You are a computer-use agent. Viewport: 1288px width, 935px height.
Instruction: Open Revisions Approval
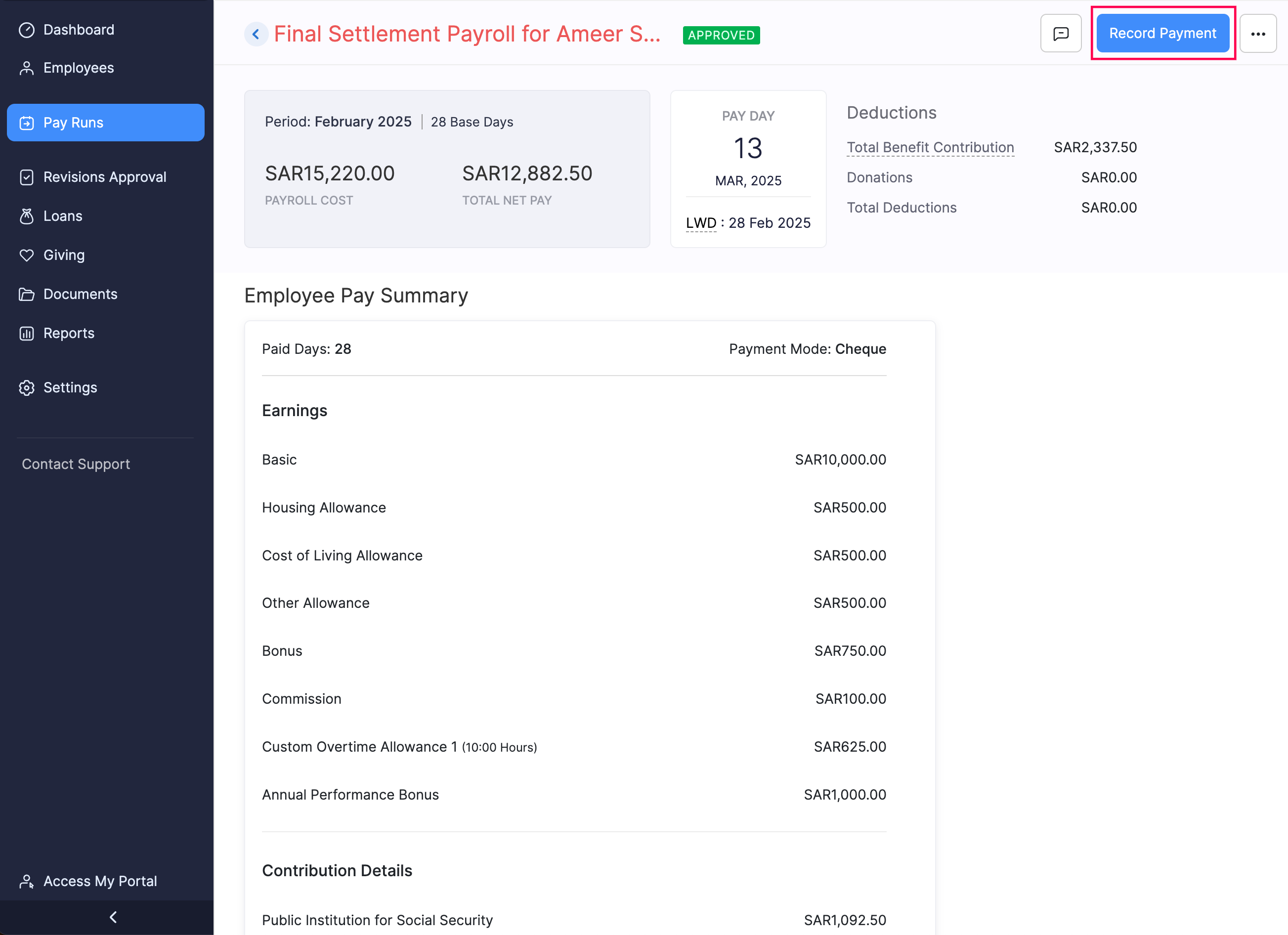[x=104, y=176]
